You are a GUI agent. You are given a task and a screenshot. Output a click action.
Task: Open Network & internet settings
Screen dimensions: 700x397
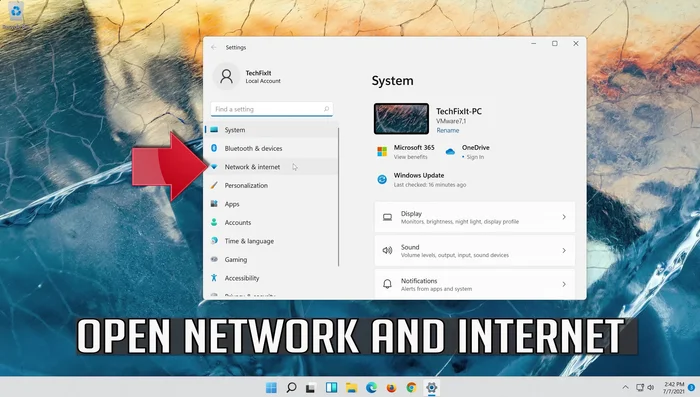point(271,167)
